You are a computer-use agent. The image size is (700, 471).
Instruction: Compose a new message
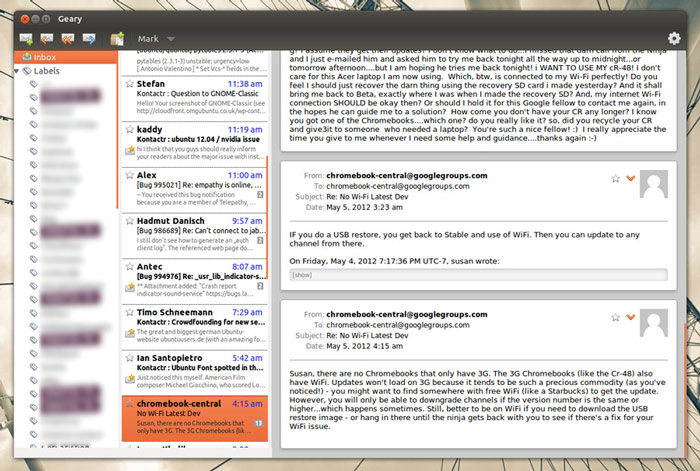tap(27, 39)
